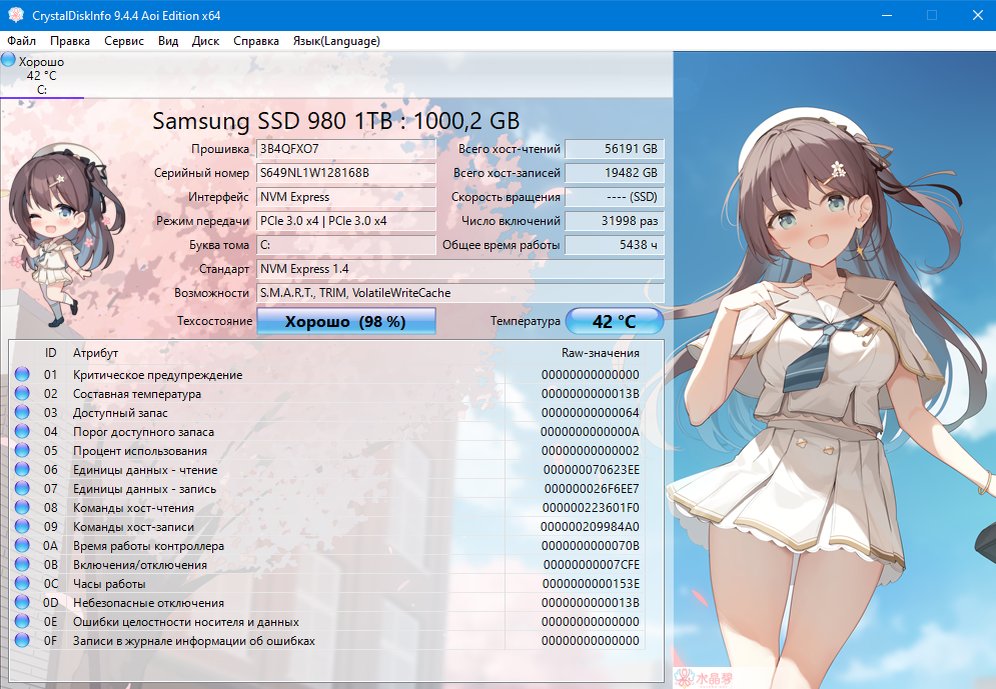Close the CrystalDiskInfo window

tap(978, 15)
